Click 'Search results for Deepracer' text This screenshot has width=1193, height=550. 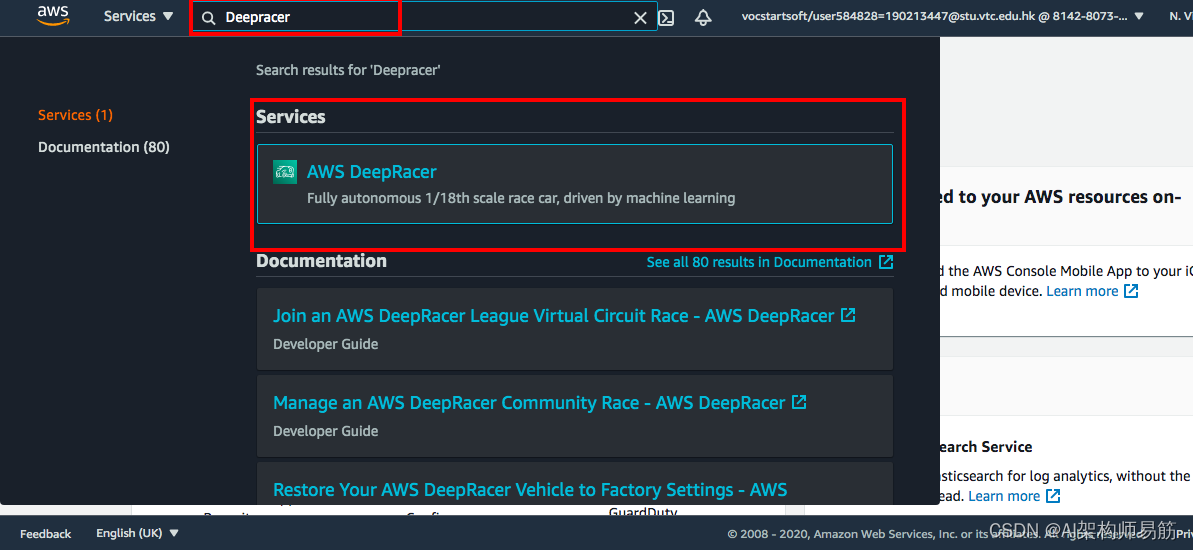point(348,70)
